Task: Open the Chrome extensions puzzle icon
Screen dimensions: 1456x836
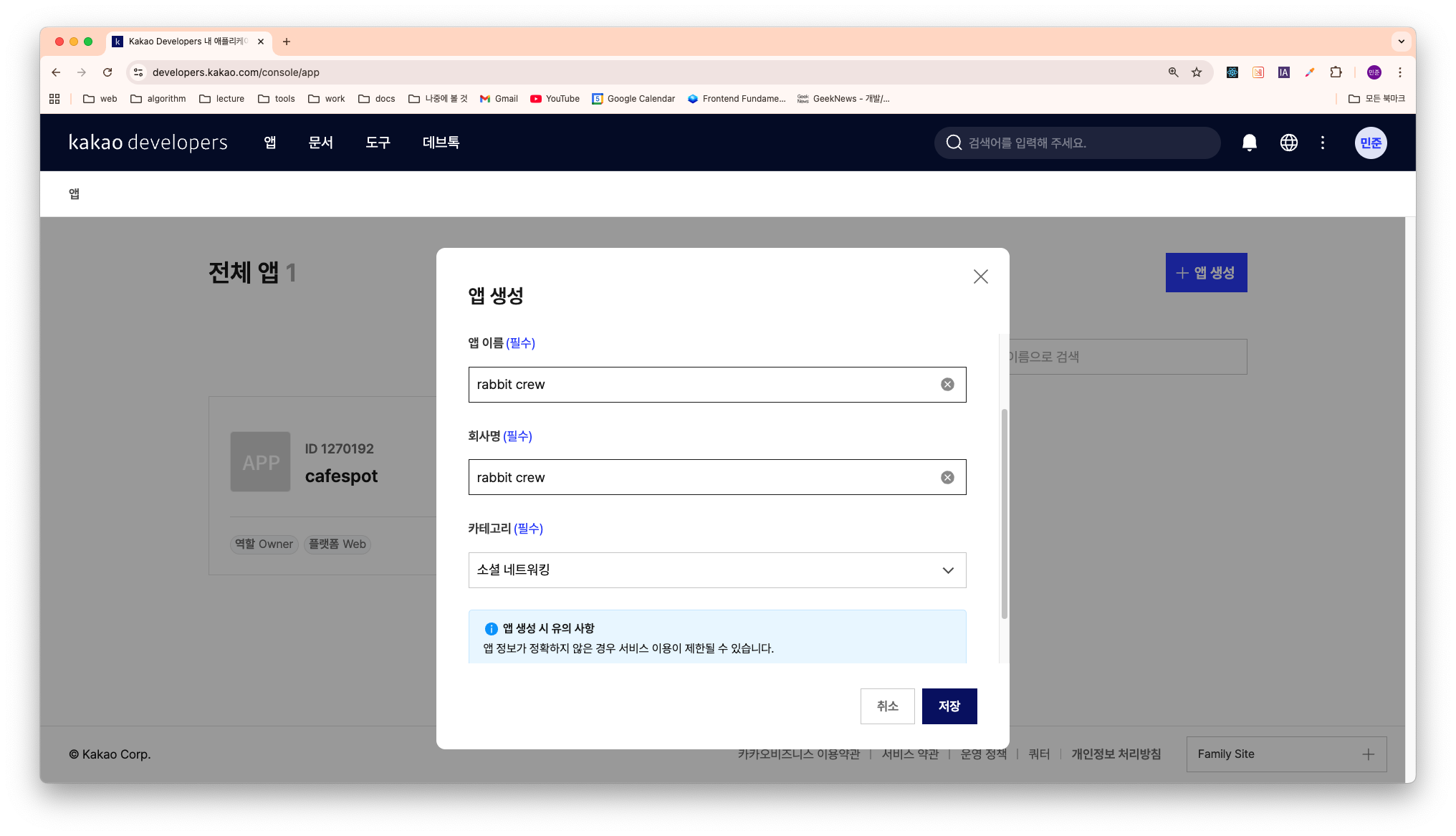Action: 1336,72
